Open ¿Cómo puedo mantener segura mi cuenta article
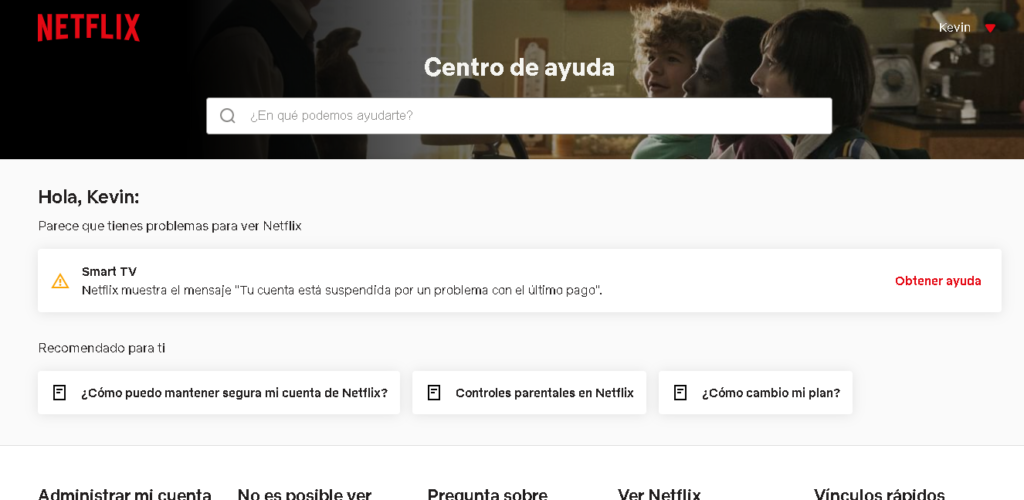 (219, 392)
